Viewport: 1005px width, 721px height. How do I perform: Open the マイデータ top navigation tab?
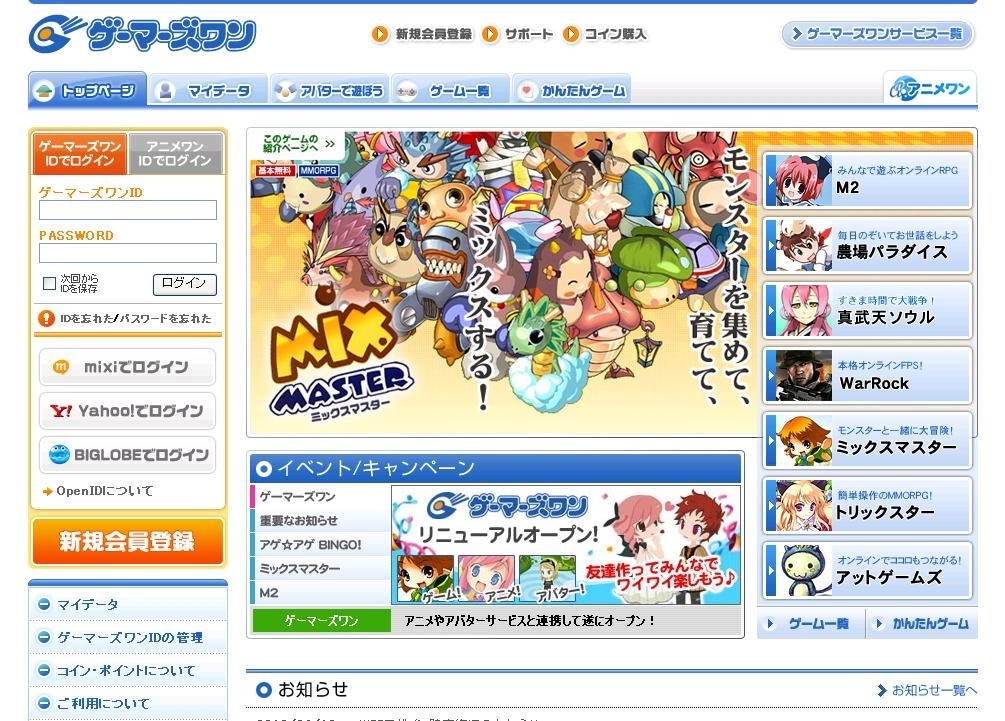[208, 90]
